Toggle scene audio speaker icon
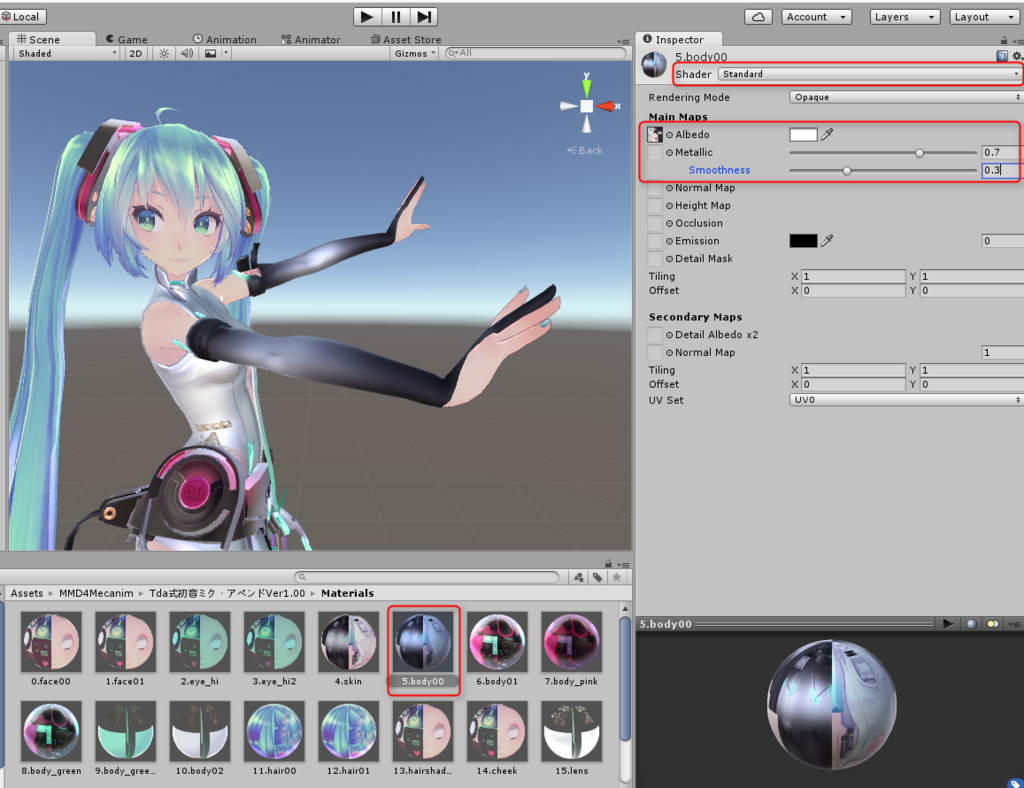 click(x=187, y=54)
